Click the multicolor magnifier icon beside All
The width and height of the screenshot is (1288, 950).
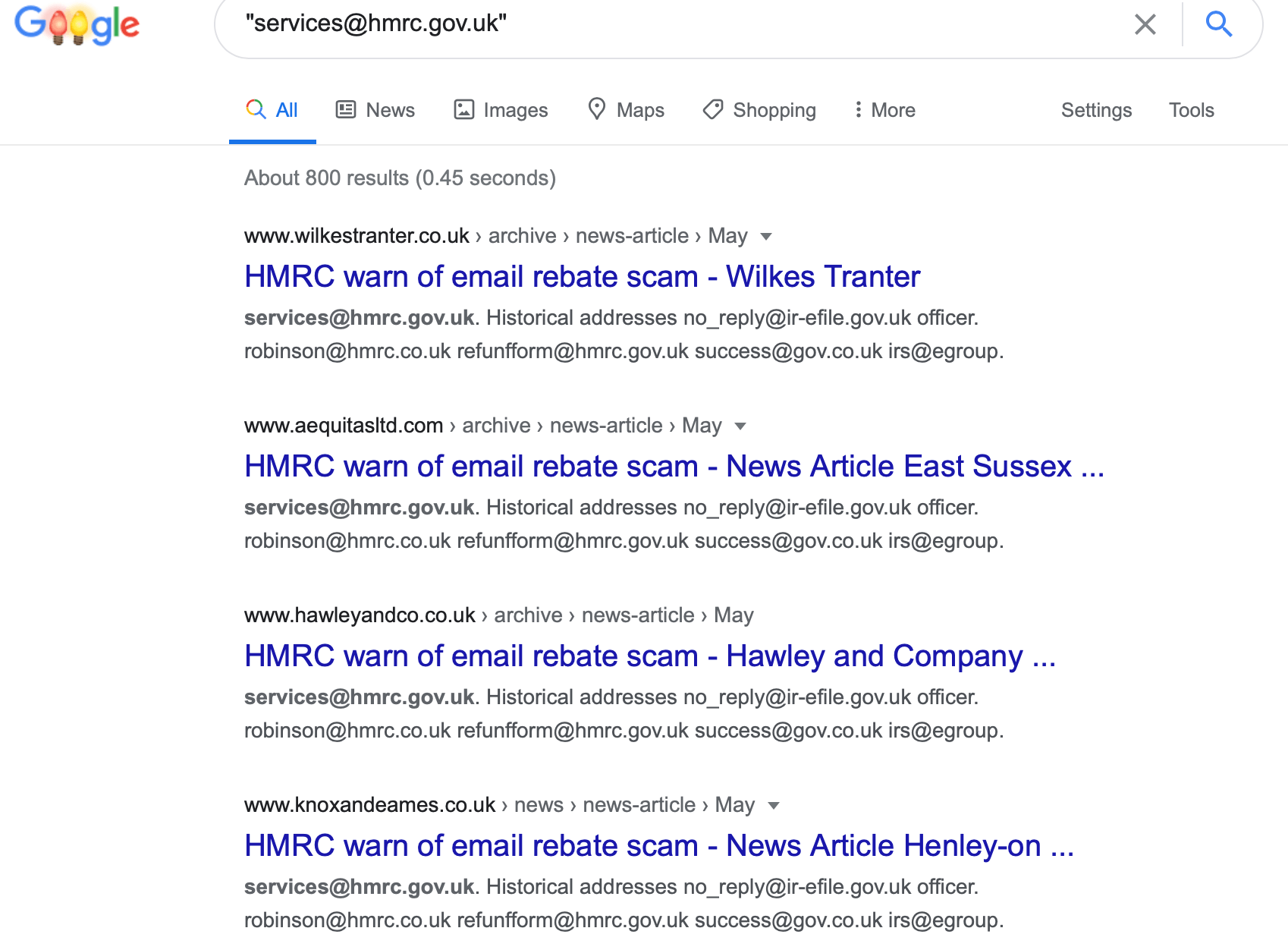pyautogui.click(x=256, y=109)
